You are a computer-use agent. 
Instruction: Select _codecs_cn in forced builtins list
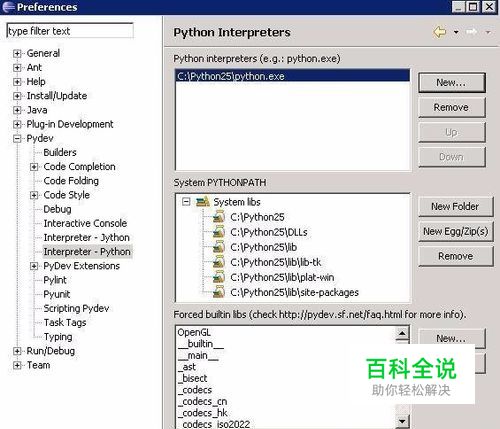tap(203, 401)
